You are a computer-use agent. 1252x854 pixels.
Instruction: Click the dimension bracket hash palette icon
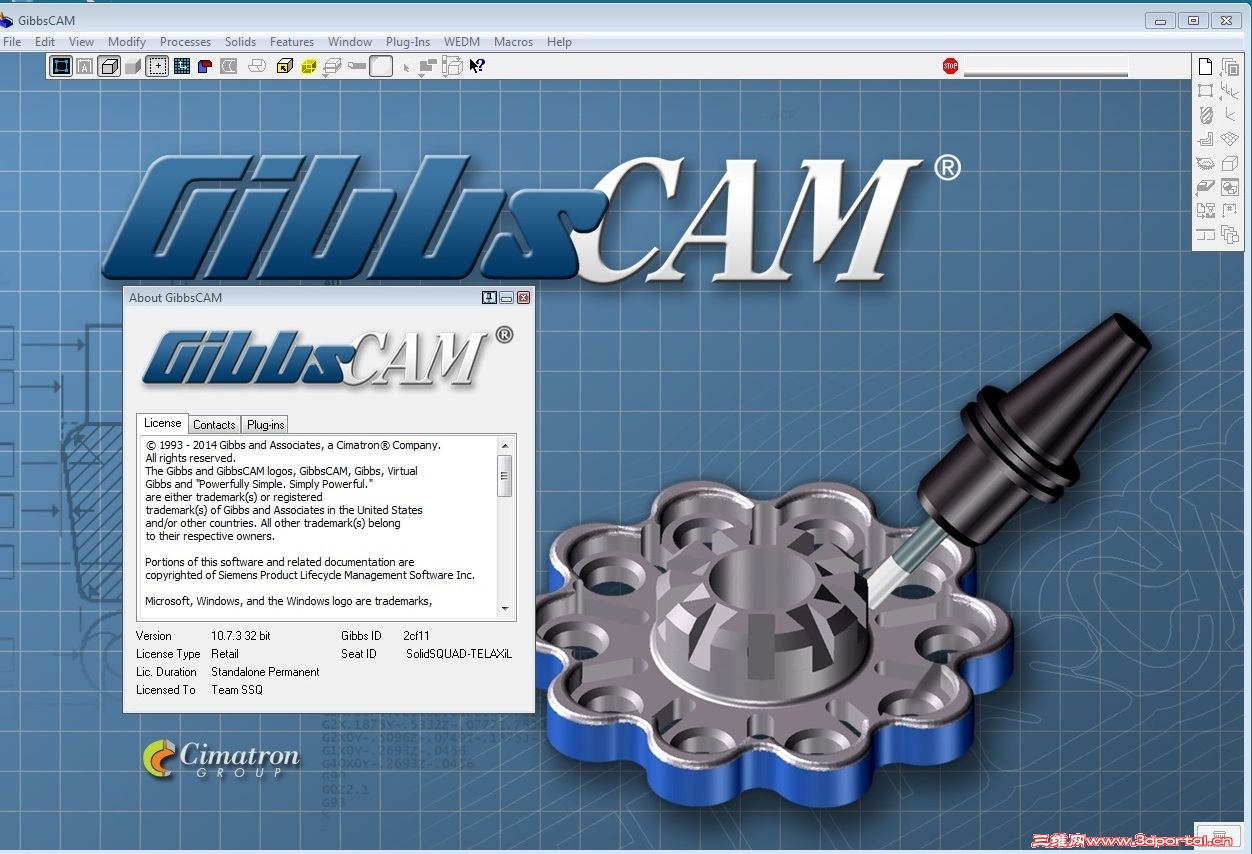click(x=1230, y=210)
